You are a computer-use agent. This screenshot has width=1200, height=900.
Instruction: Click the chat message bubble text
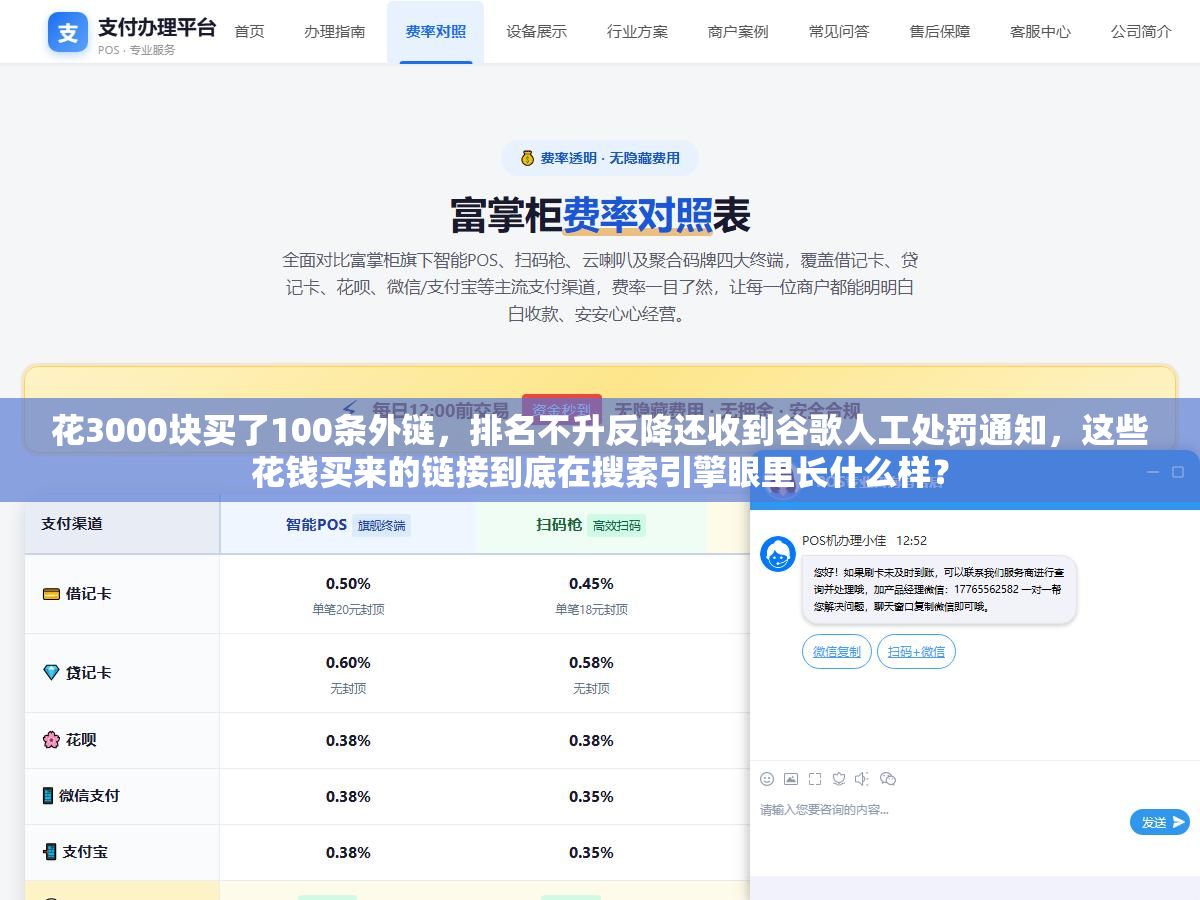[x=938, y=590]
